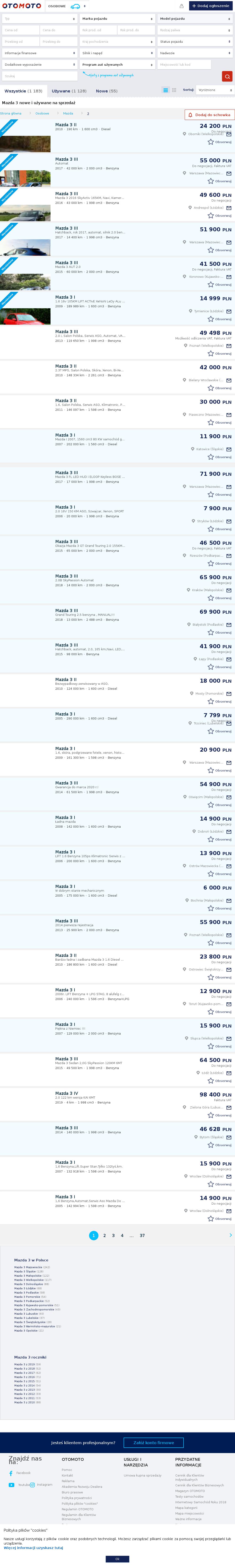
Task: Click the Rok prod. od field
Action: 98,30
